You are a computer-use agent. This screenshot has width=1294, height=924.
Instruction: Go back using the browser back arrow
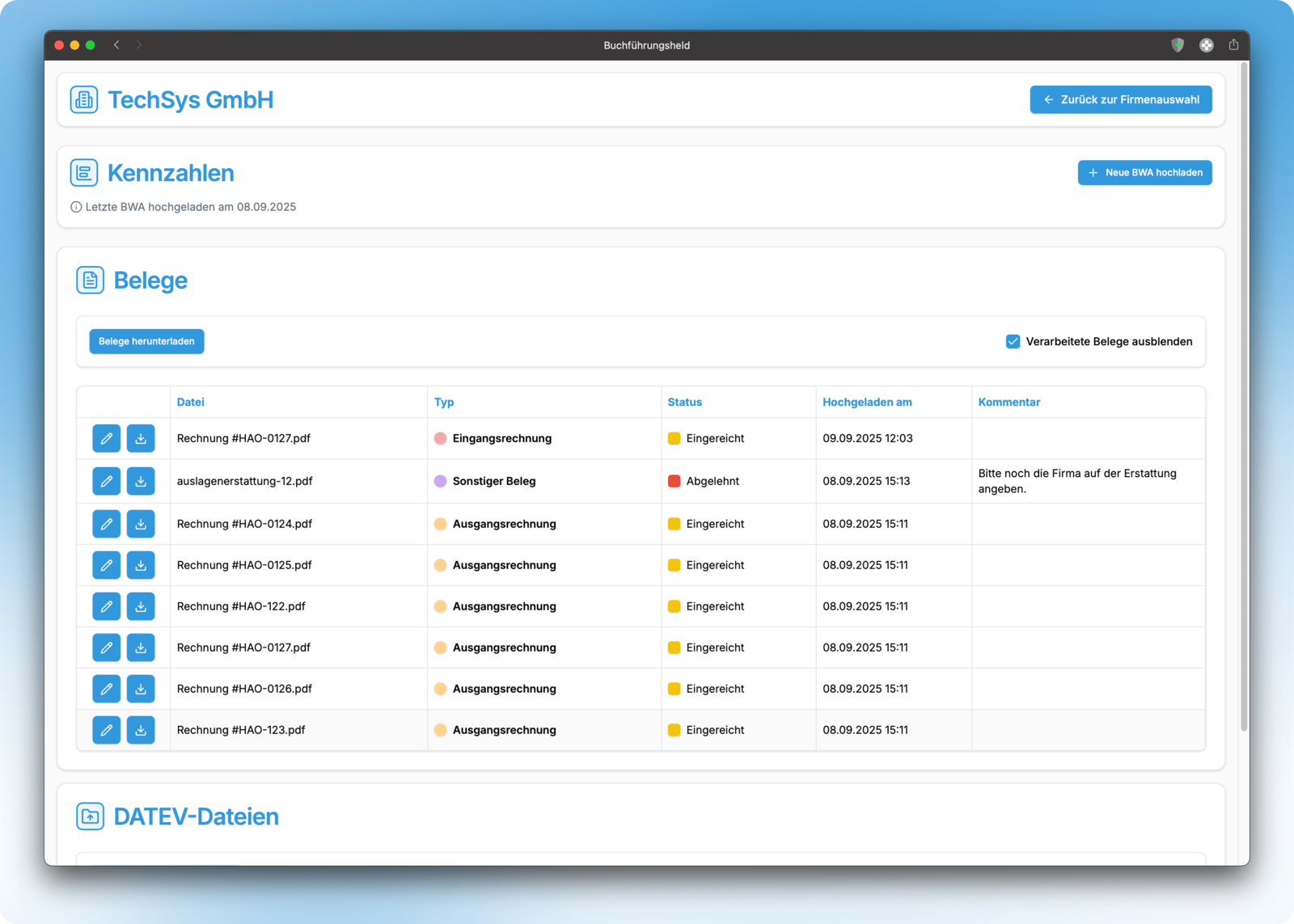116,45
